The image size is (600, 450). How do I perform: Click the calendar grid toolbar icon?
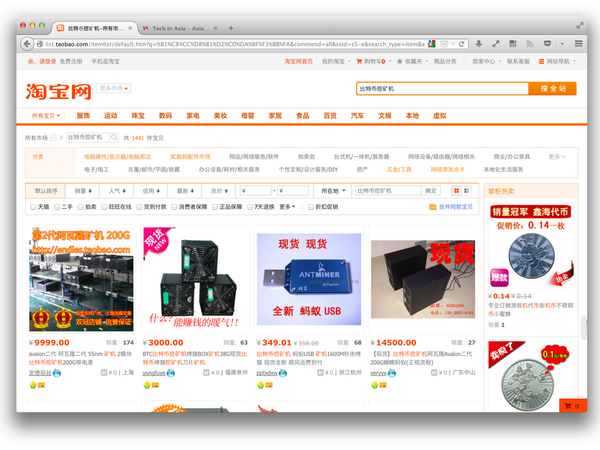click(513, 44)
